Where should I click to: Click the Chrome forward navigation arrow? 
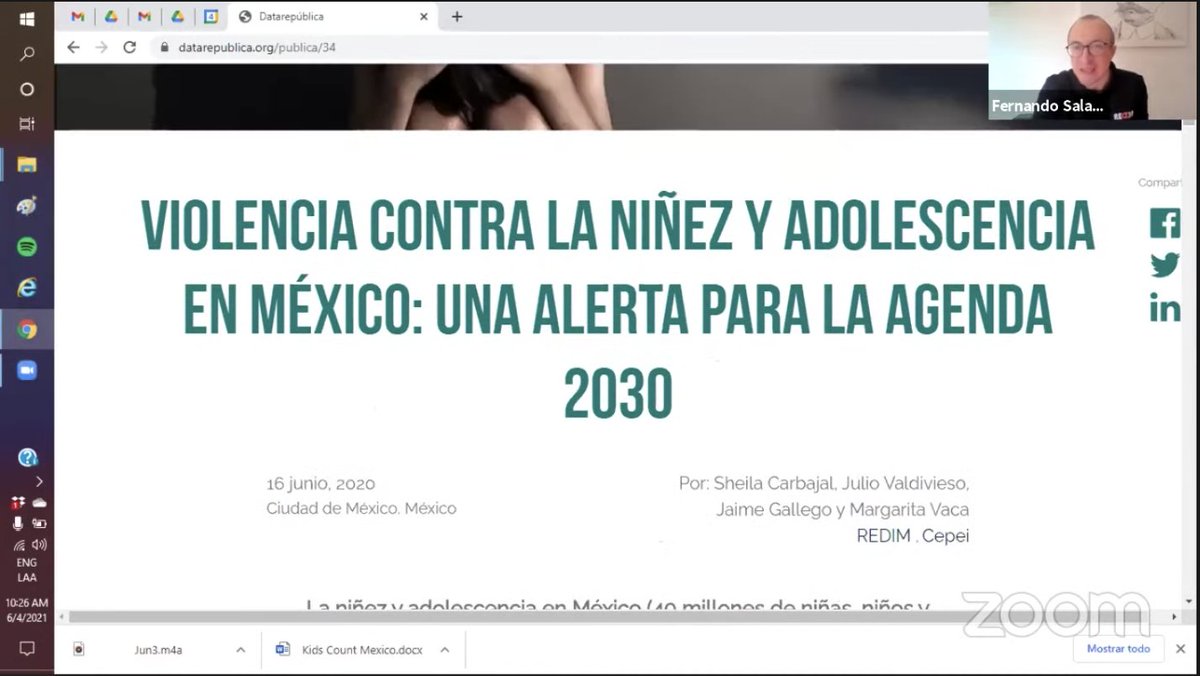coord(101,47)
